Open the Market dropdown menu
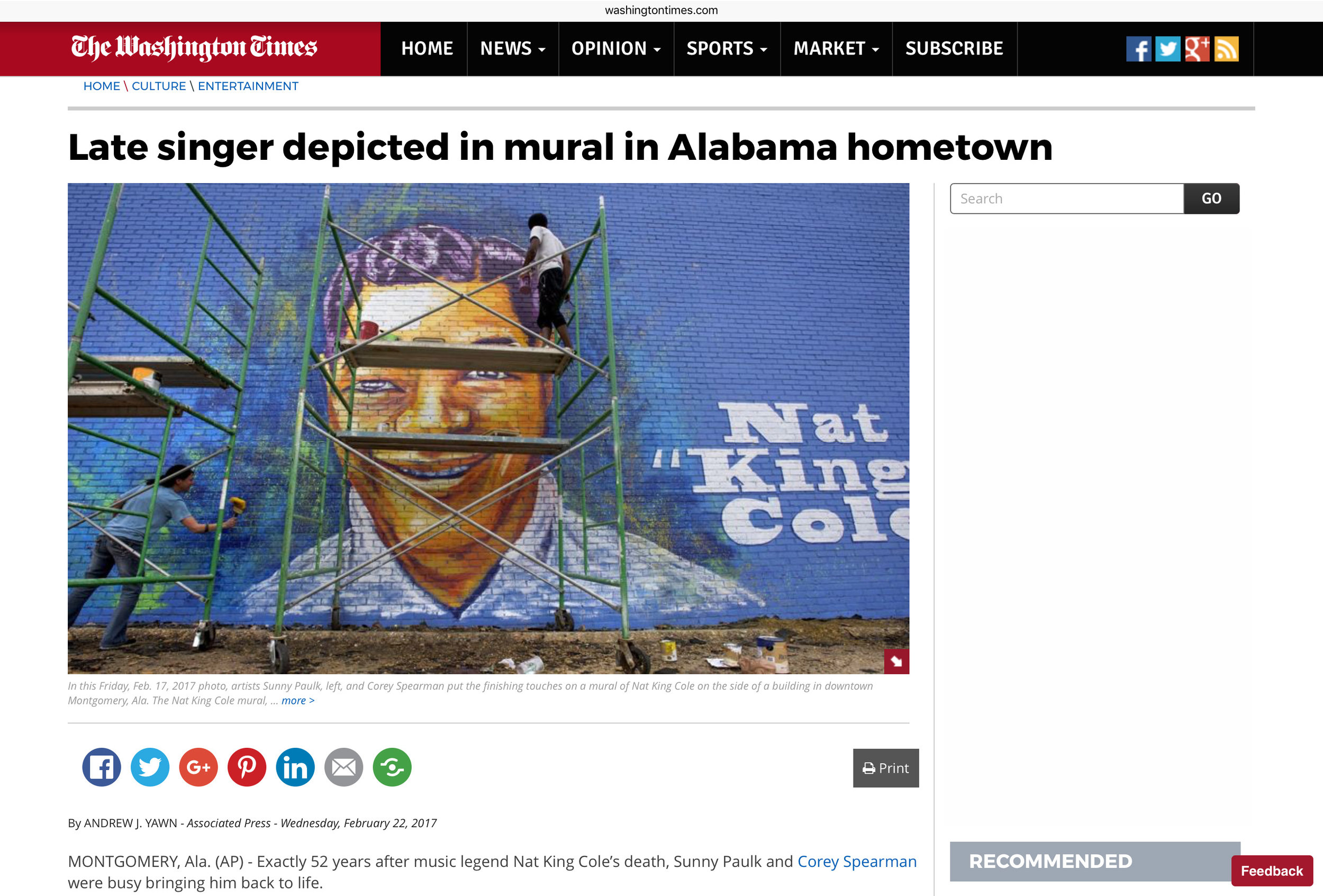This screenshot has height=896, width=1323. pos(836,49)
